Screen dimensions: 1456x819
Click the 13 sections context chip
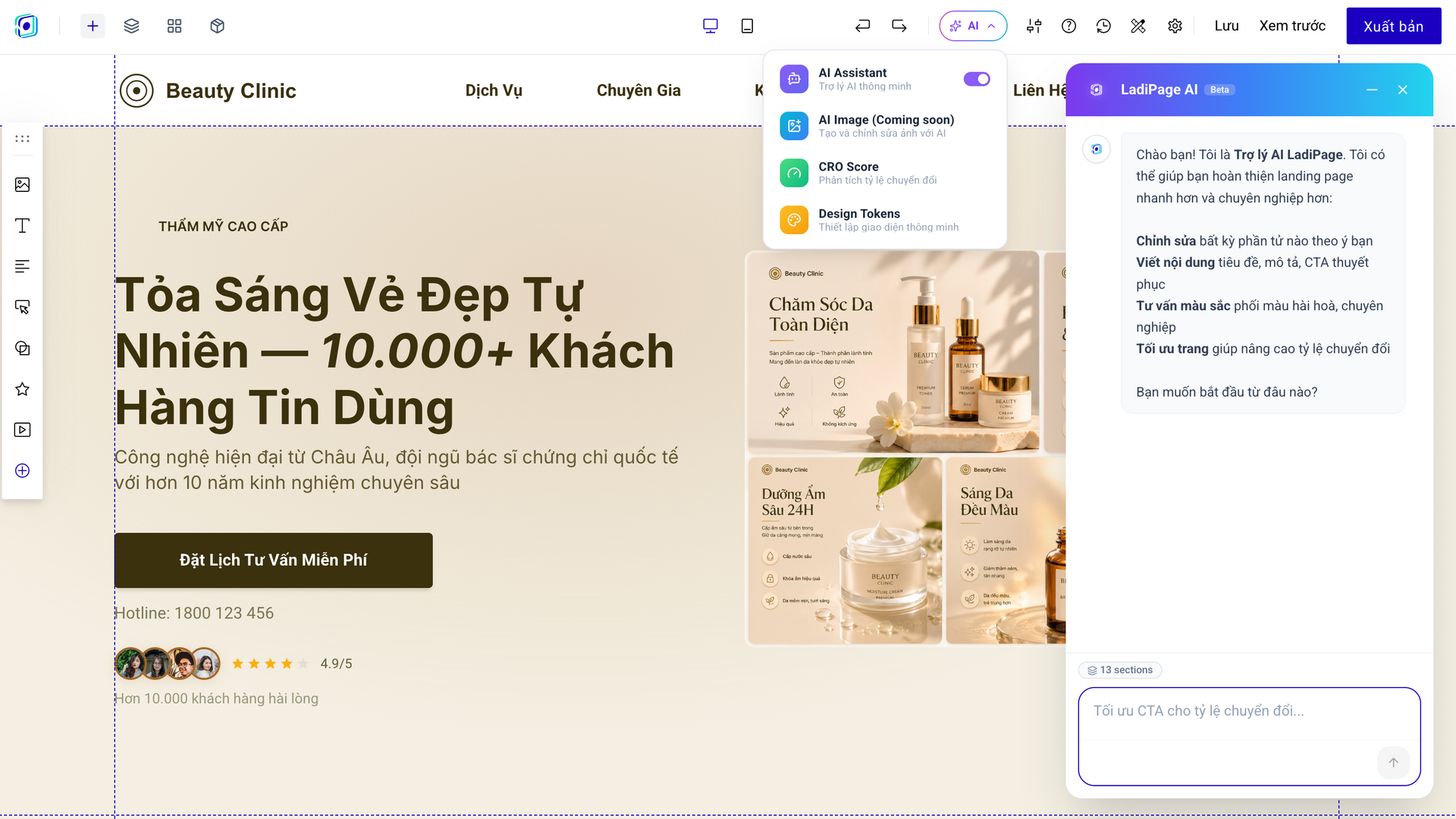tap(1120, 670)
